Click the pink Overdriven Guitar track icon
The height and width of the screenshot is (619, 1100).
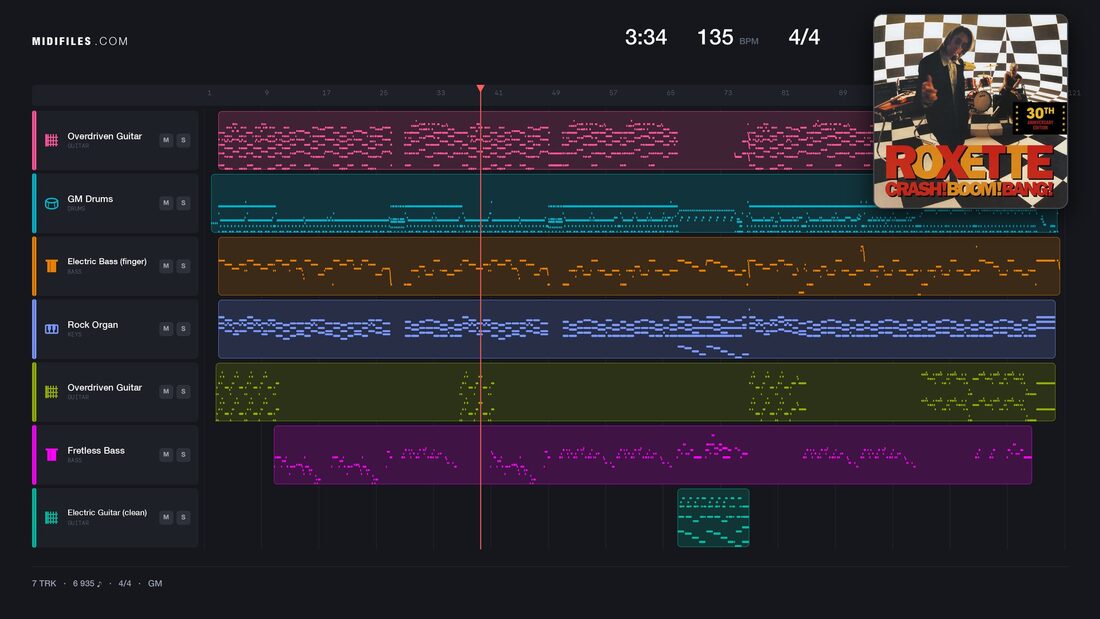(51, 140)
